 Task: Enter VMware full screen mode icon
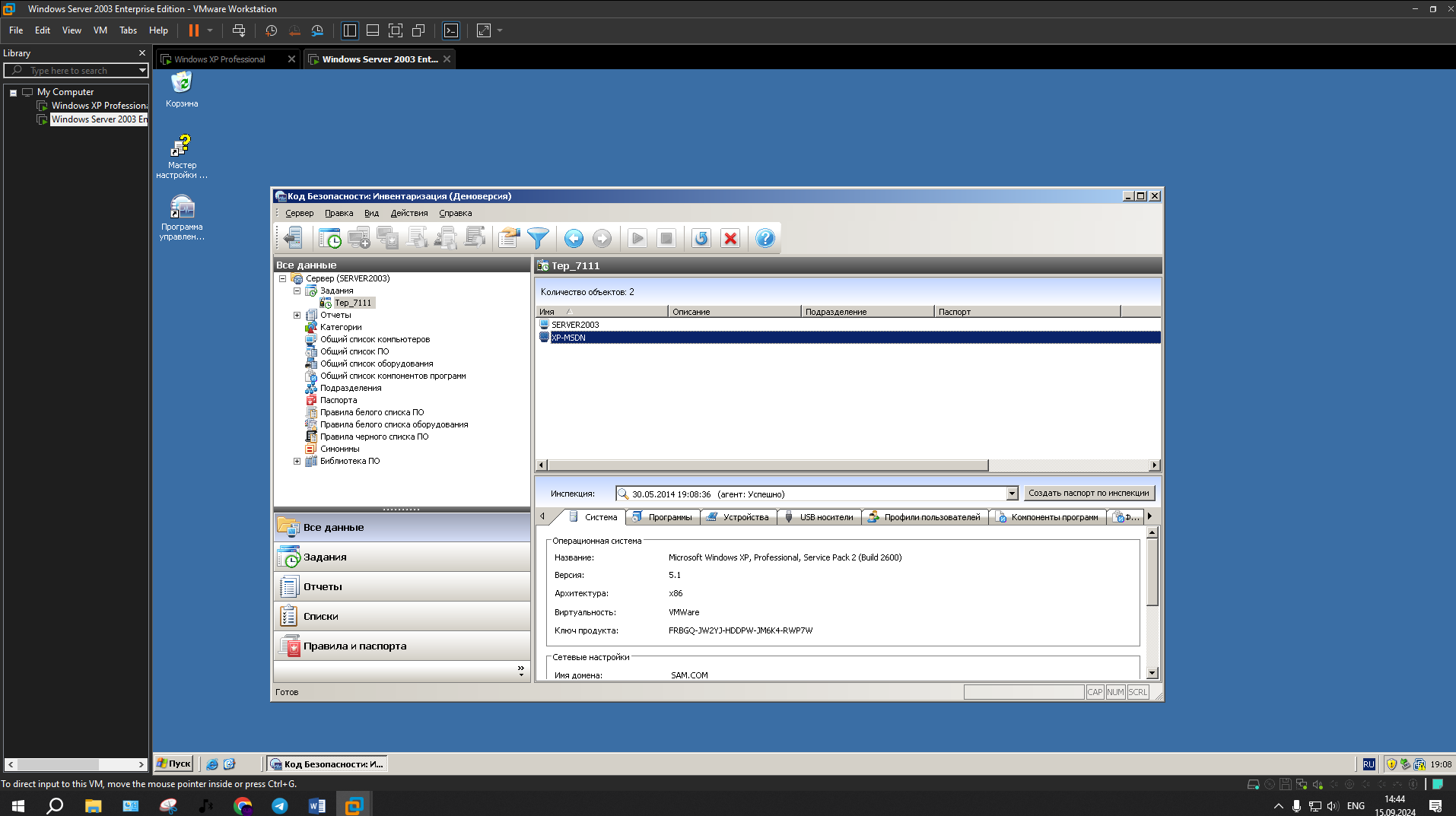pyautogui.click(x=396, y=30)
